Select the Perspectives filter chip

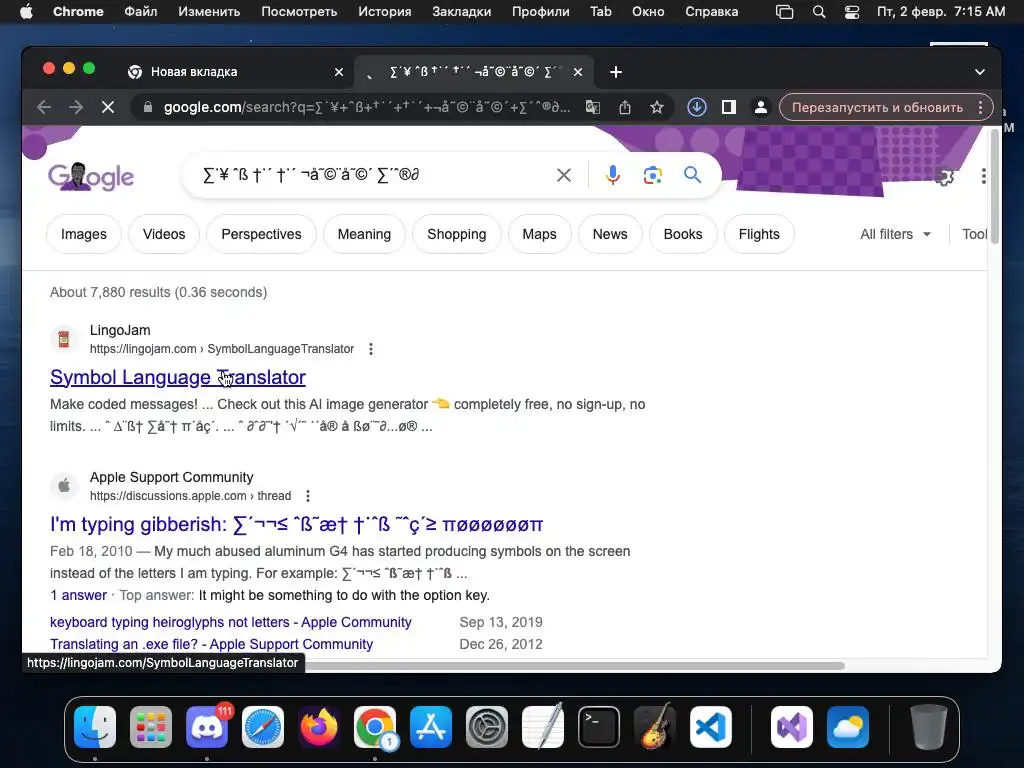[261, 234]
